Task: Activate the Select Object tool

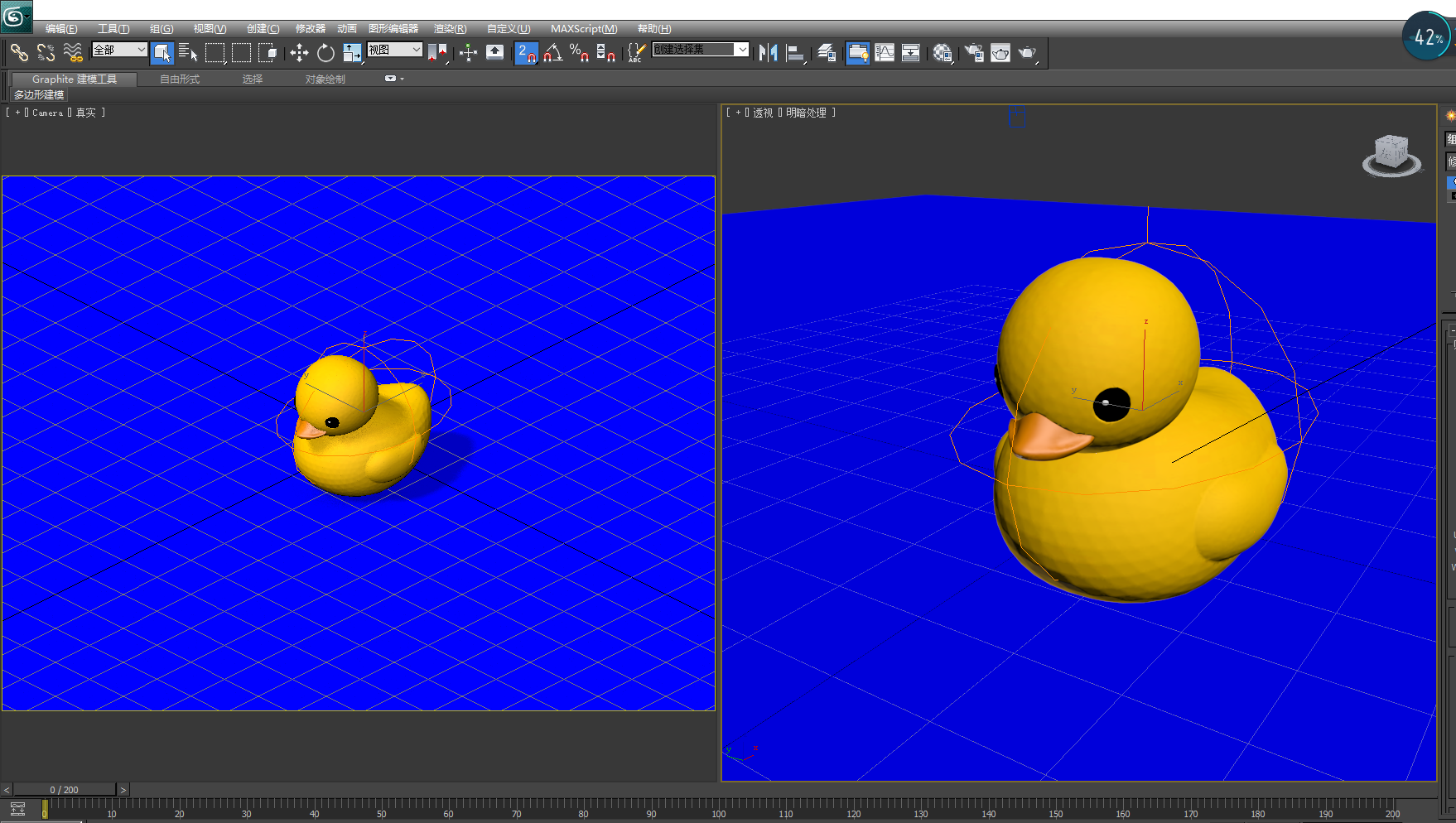Action: [x=162, y=53]
